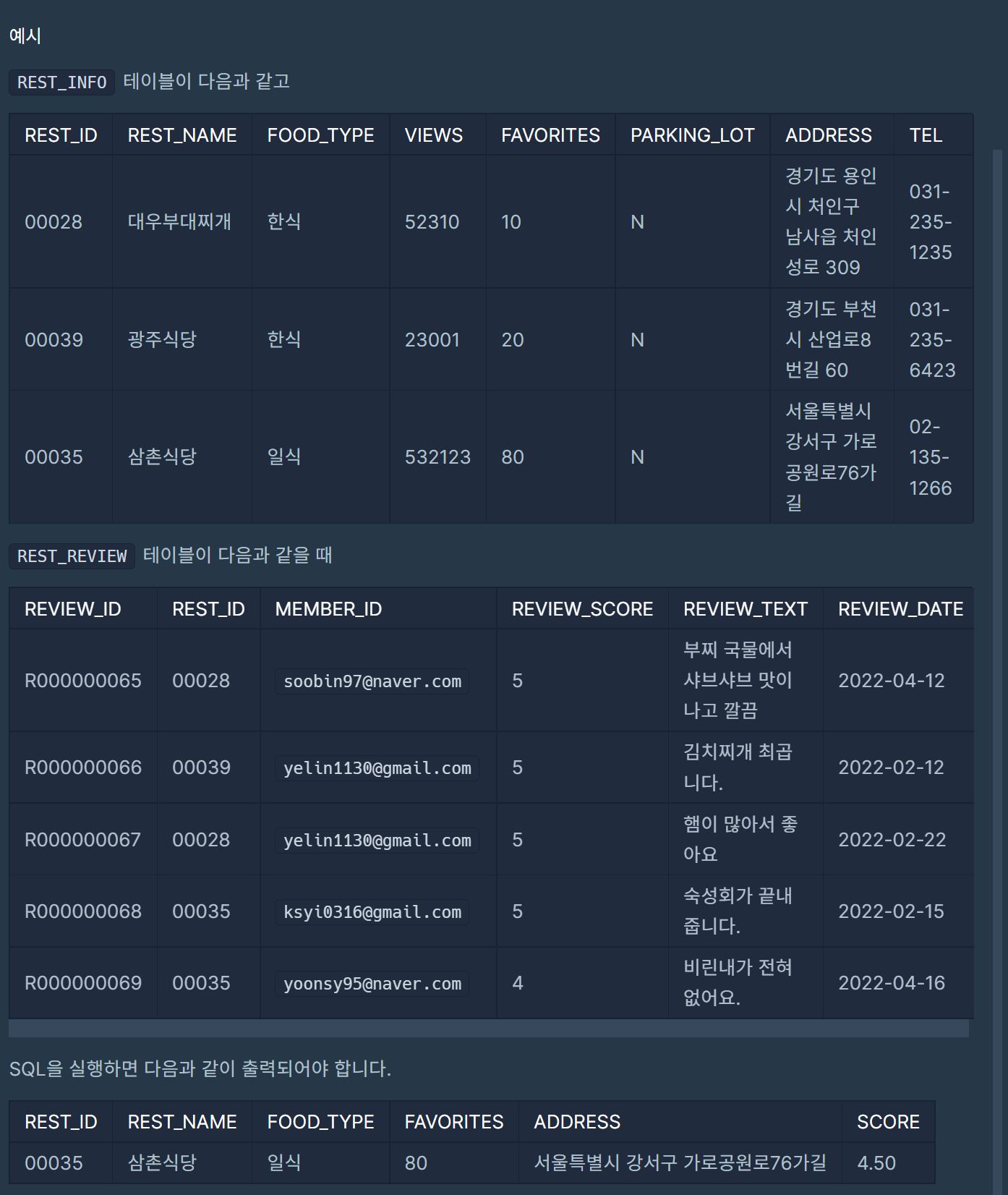Click review ID R000000066
The image size is (1008, 1195).
coord(83,767)
